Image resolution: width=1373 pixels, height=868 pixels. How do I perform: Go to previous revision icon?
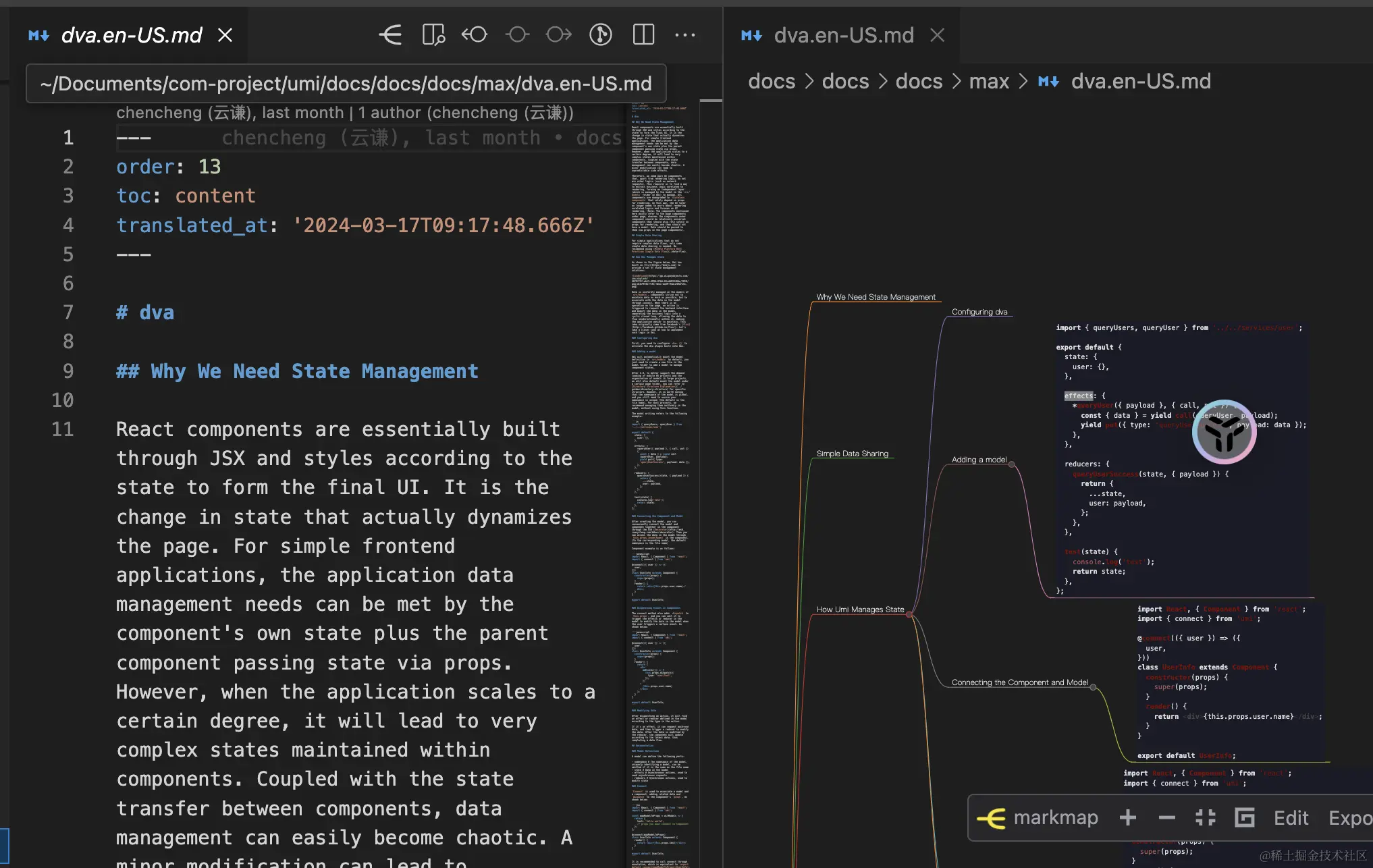click(475, 34)
